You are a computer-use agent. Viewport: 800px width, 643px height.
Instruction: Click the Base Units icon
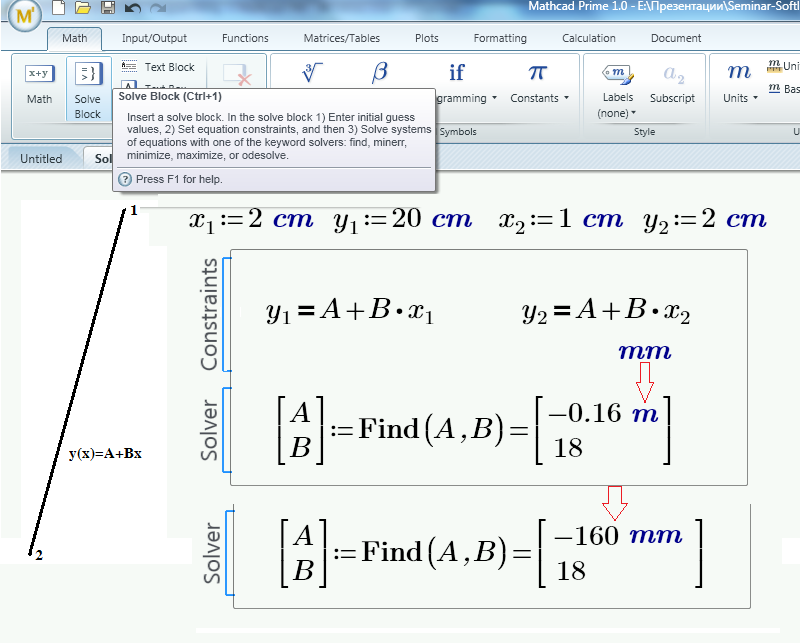click(x=774, y=88)
